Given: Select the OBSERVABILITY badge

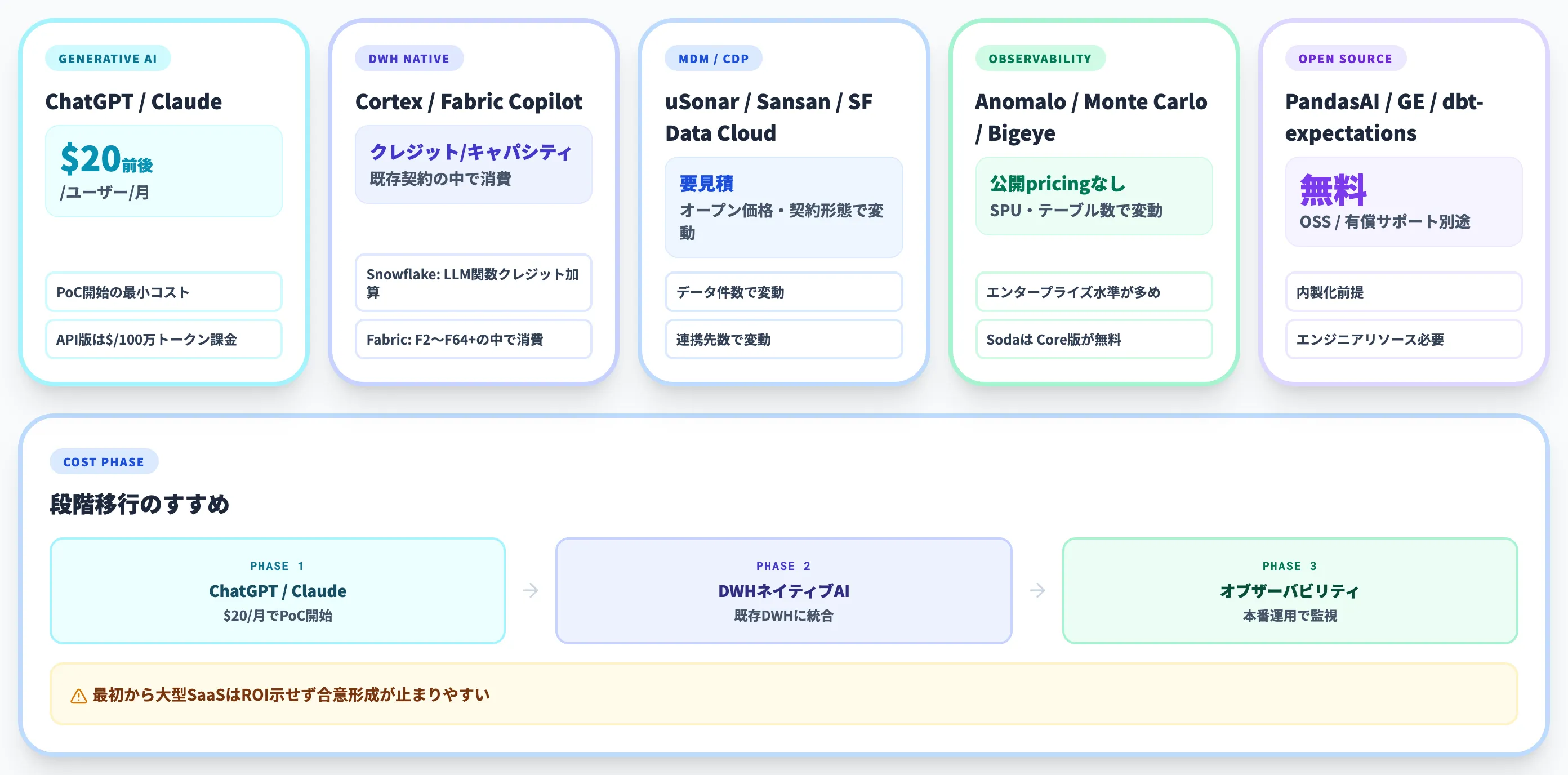Looking at the screenshot, I should [1040, 59].
